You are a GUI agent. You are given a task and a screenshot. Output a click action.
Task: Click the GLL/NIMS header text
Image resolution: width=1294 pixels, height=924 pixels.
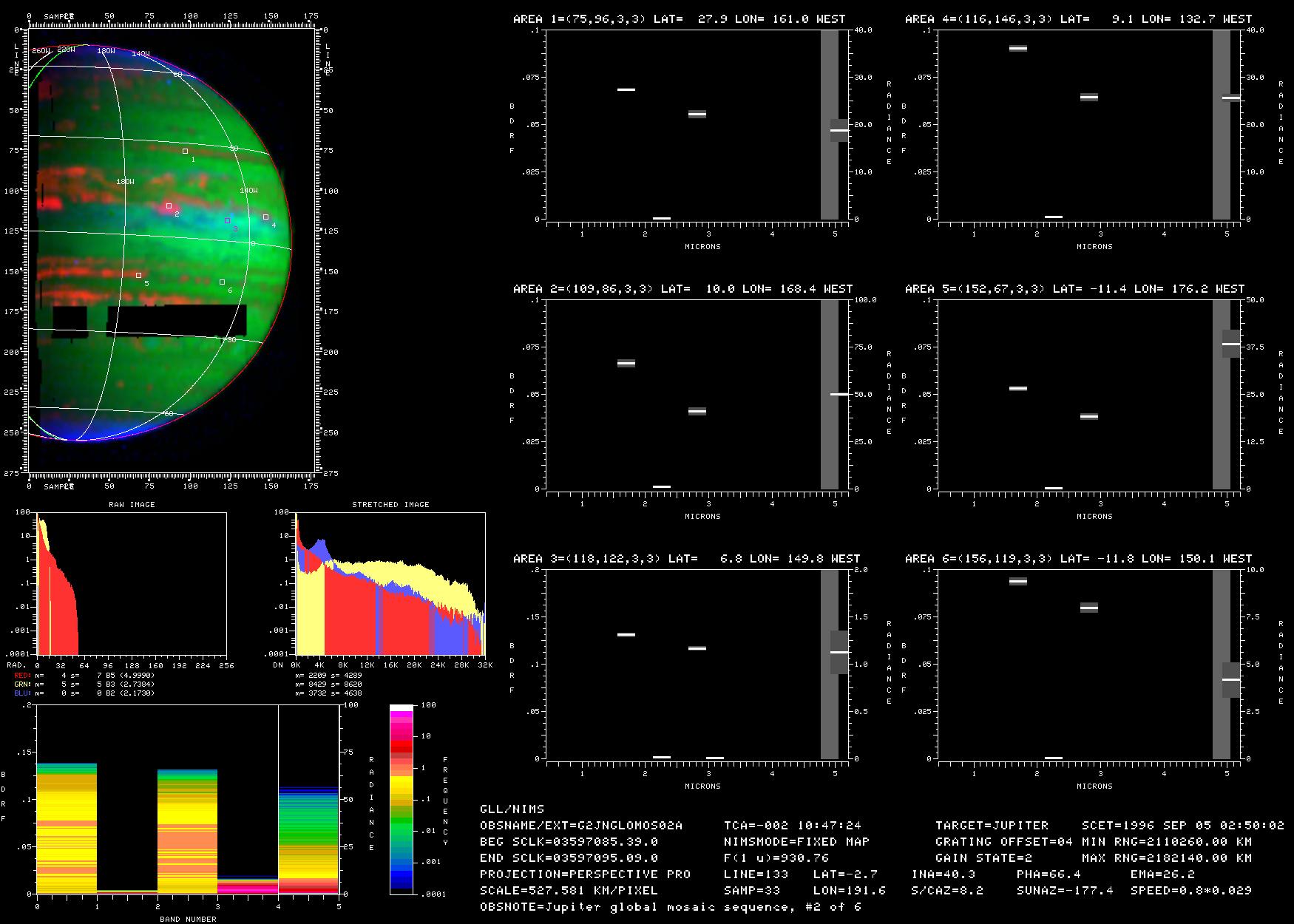click(512, 809)
